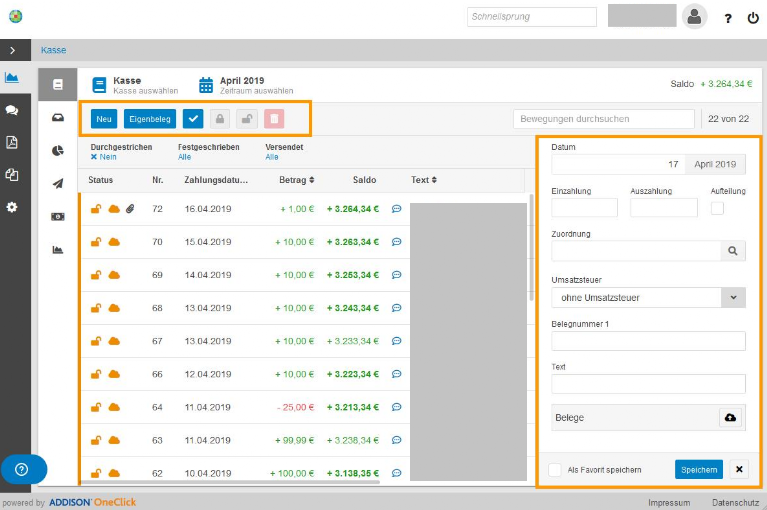This screenshot has width=767, height=510.
Task: Click the Kasse breadcrumb tab
Action: (53, 50)
